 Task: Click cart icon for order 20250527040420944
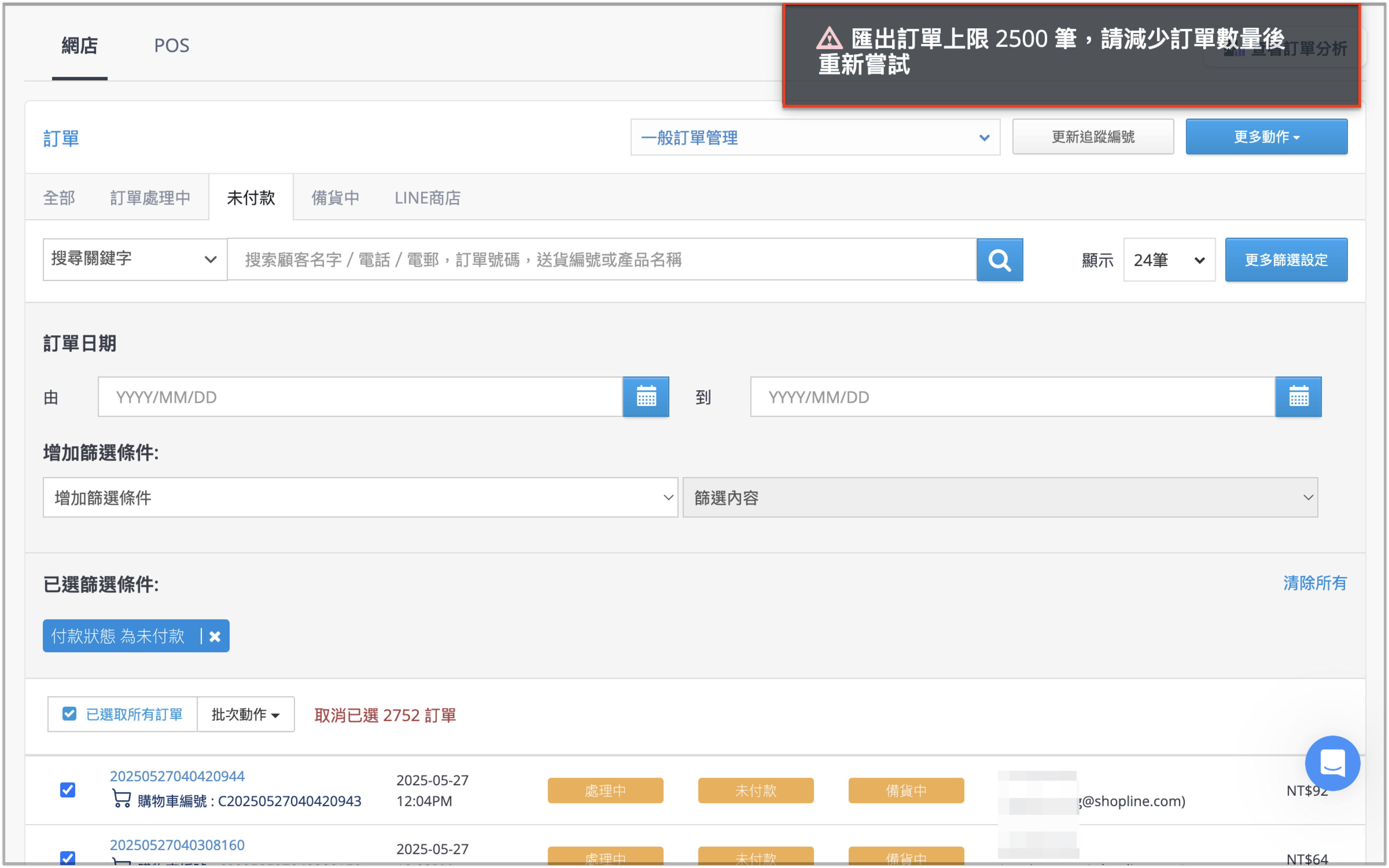(121, 799)
